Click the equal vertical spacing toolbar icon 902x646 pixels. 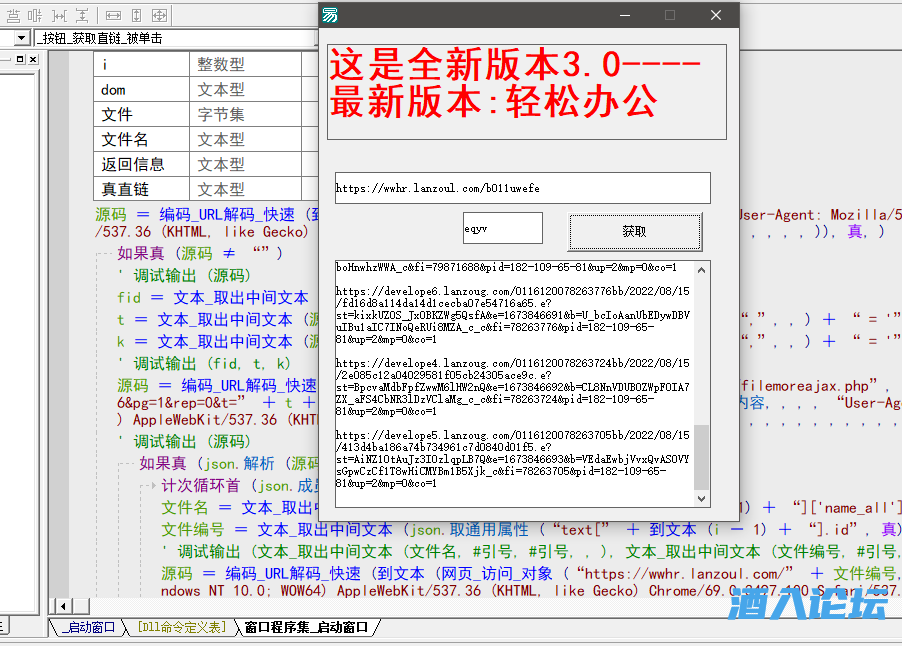pyautogui.click(x=82, y=15)
